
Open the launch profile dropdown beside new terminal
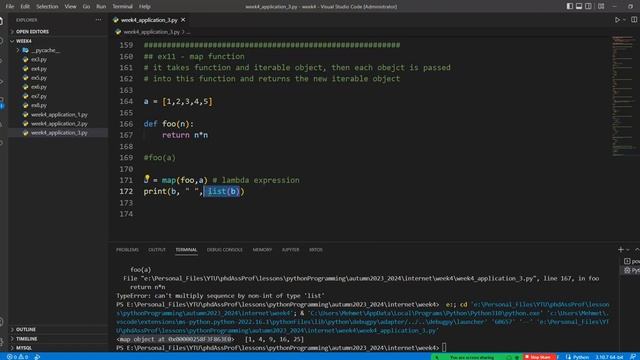(627, 250)
